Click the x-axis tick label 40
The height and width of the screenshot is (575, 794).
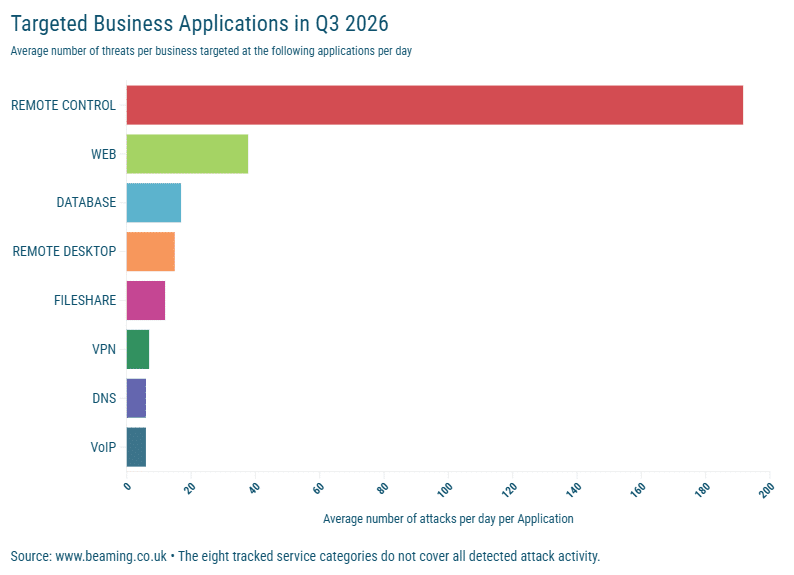point(254,488)
